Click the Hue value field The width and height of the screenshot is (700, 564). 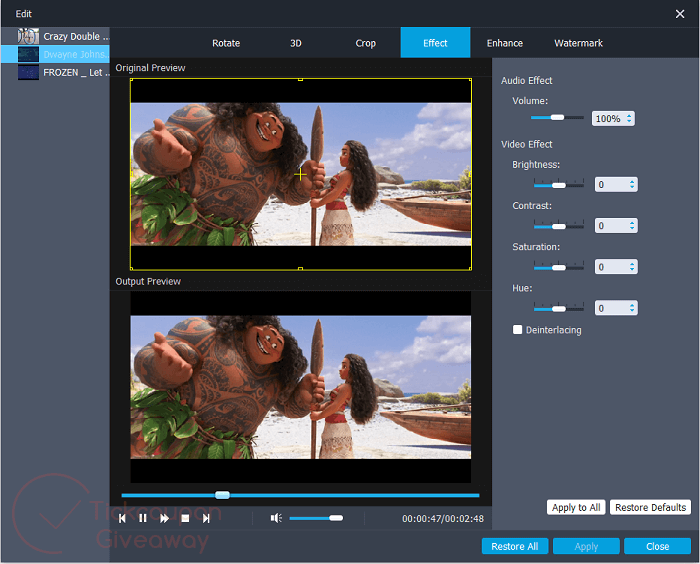(x=611, y=308)
